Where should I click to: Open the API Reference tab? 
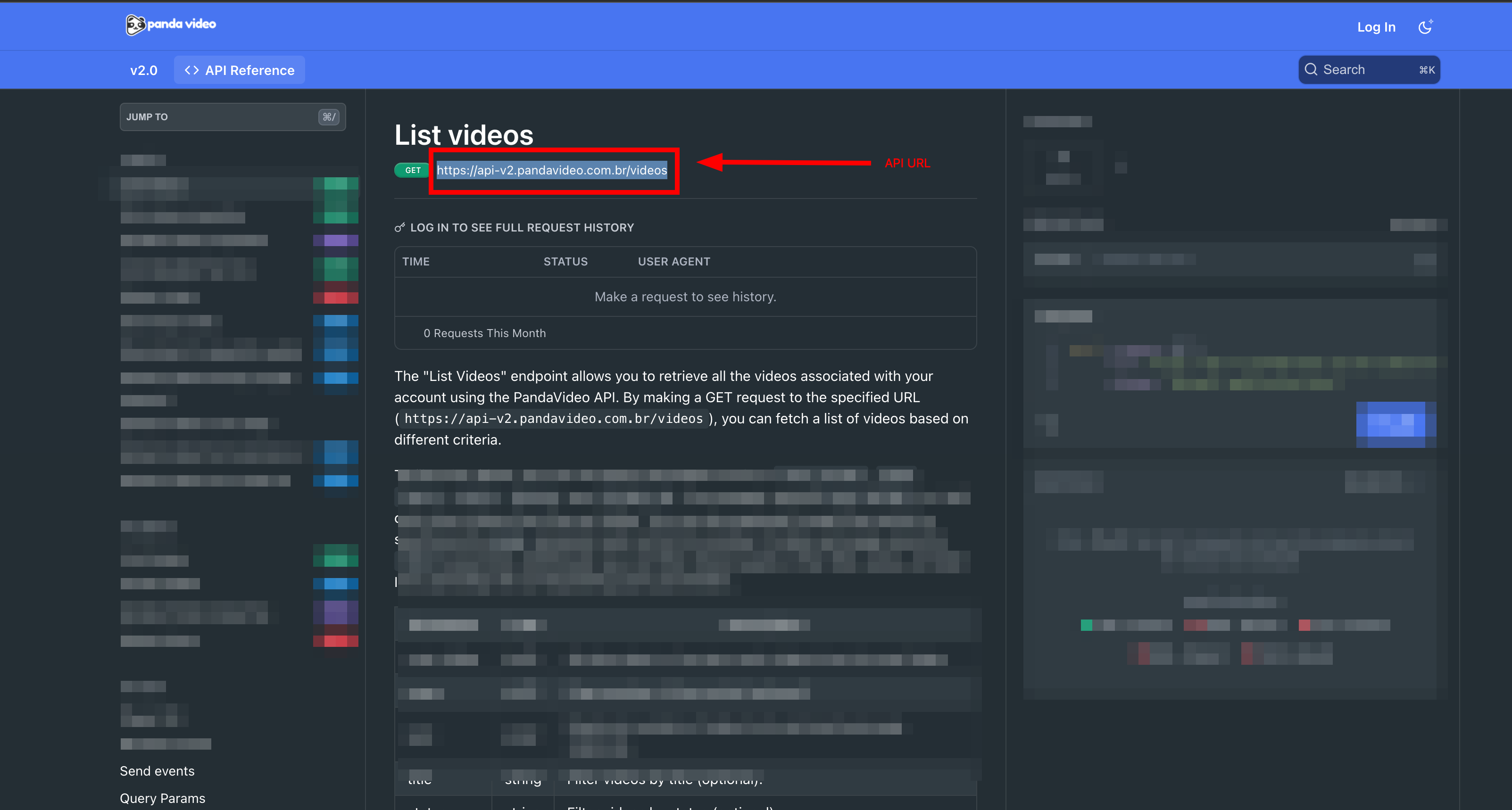(x=240, y=70)
